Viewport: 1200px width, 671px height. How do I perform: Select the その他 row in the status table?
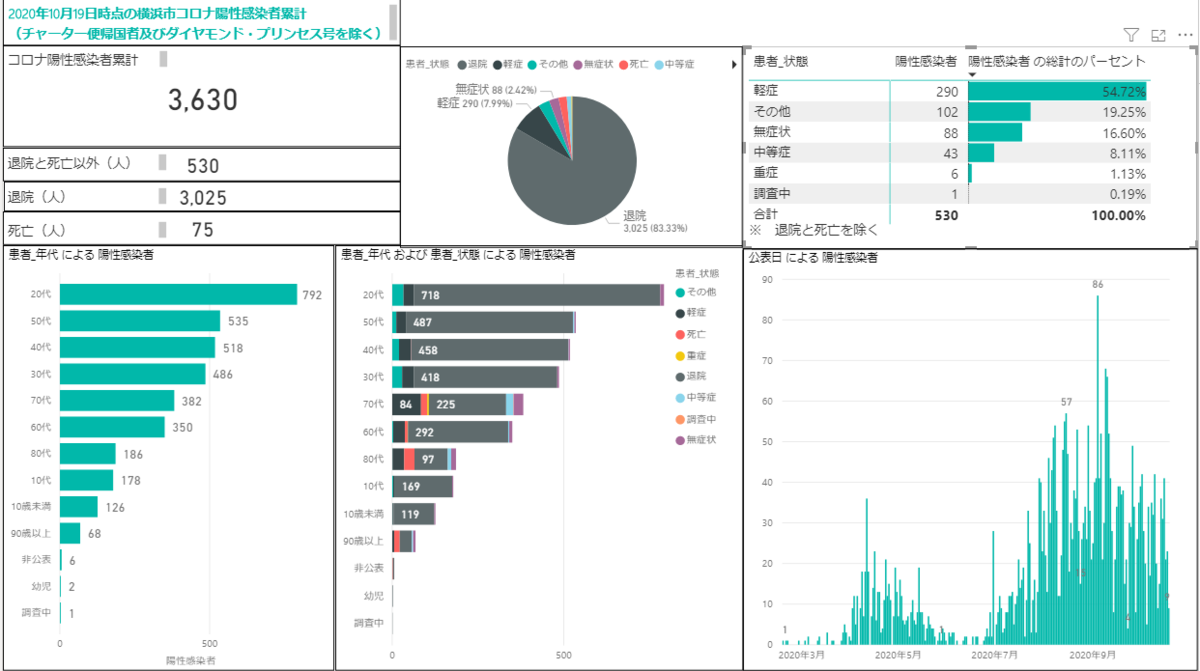point(950,112)
